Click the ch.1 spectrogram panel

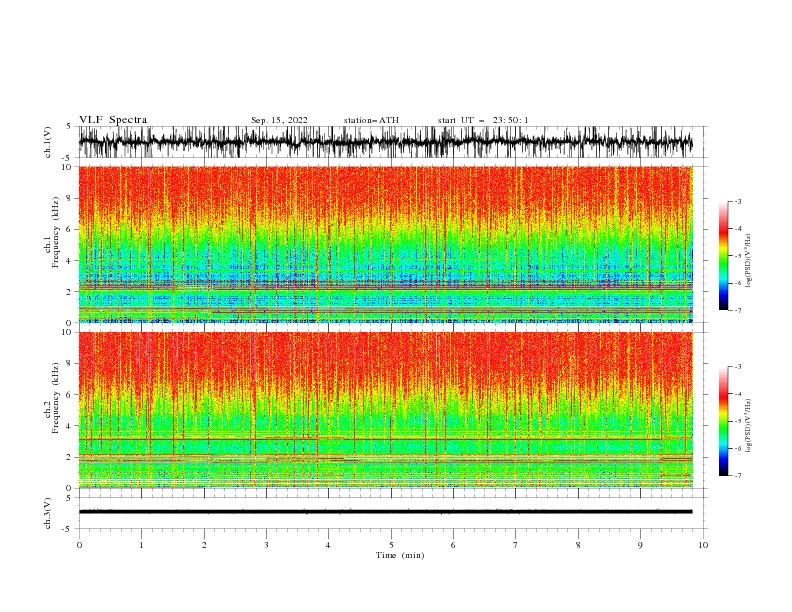tap(385, 244)
